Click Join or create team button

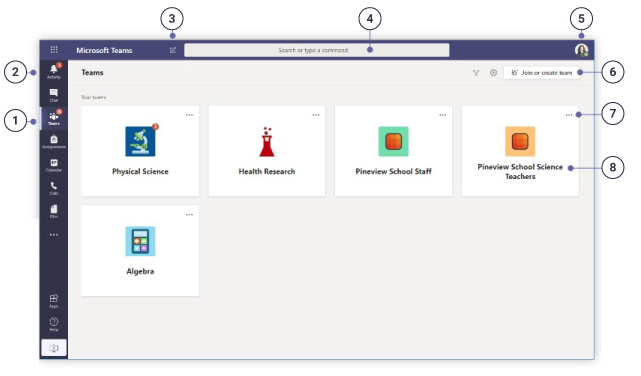[x=542, y=73]
